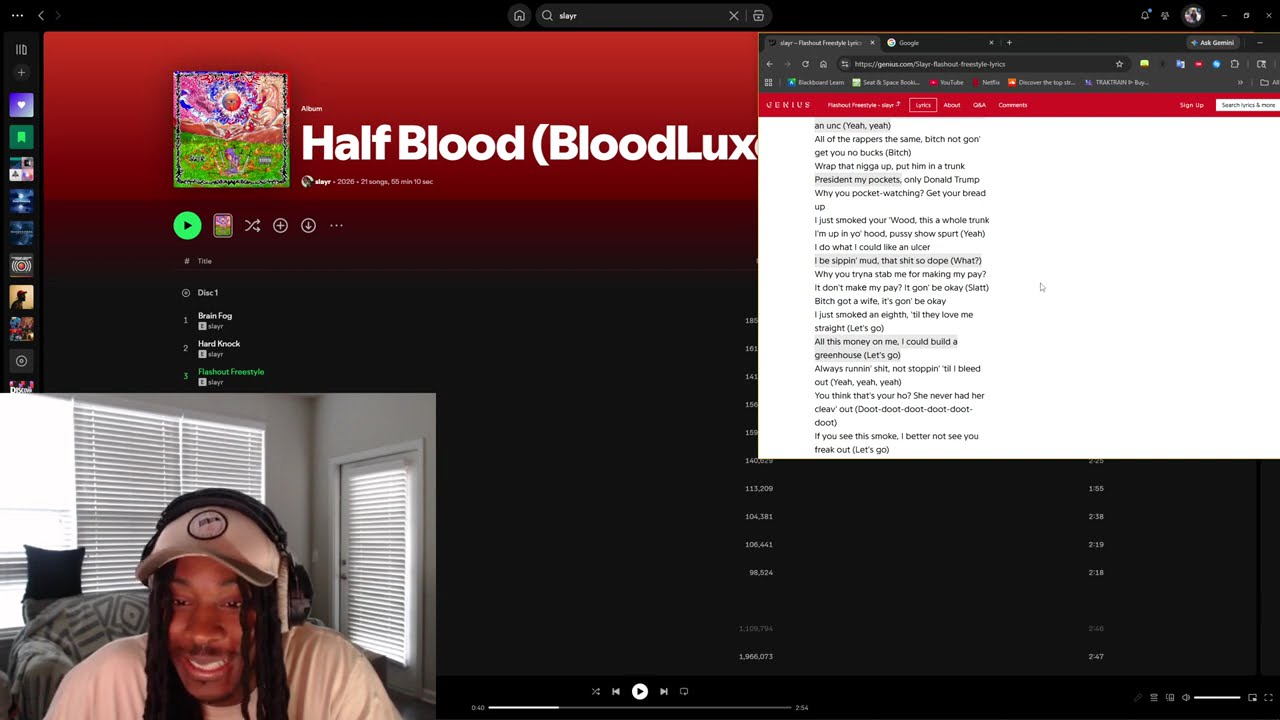Screen dimensions: 1280x720
Task: Open lyrics mic icon in player bar
Action: (x=1137, y=698)
